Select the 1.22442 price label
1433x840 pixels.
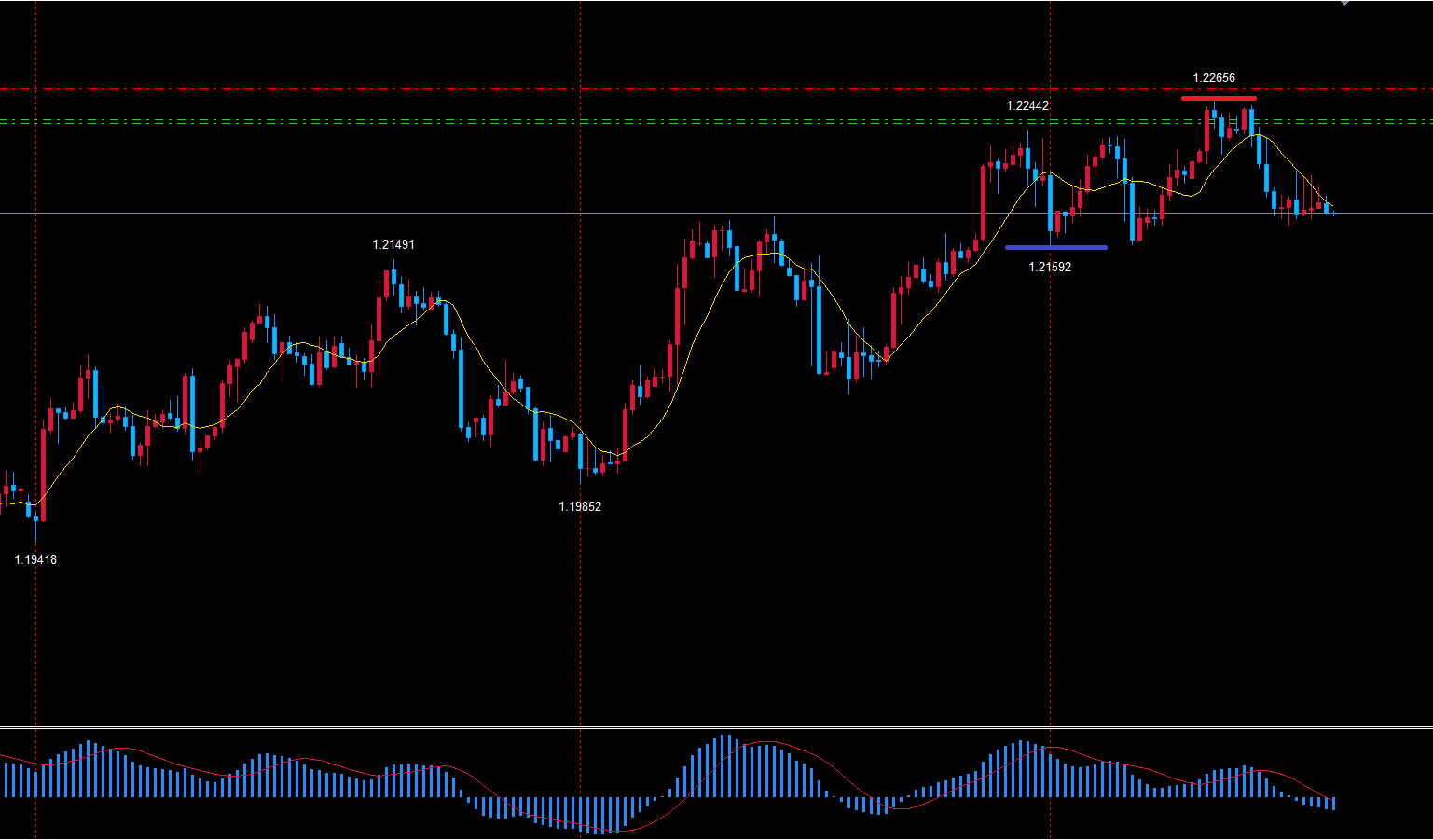(x=1027, y=106)
